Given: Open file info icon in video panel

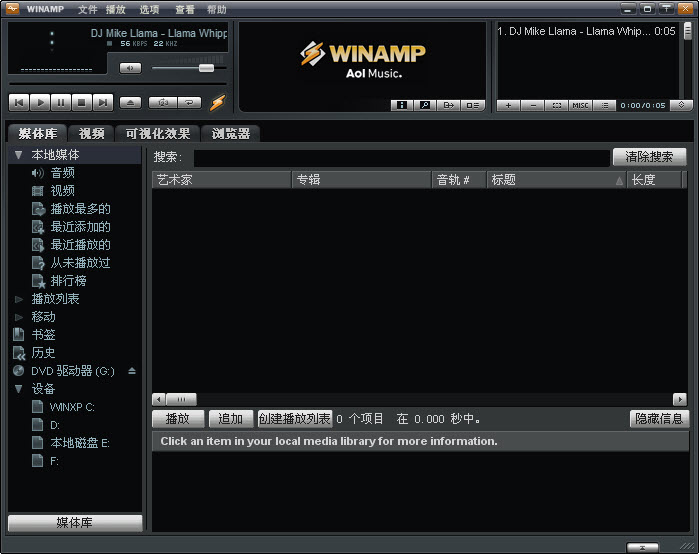Looking at the screenshot, I should point(402,105).
